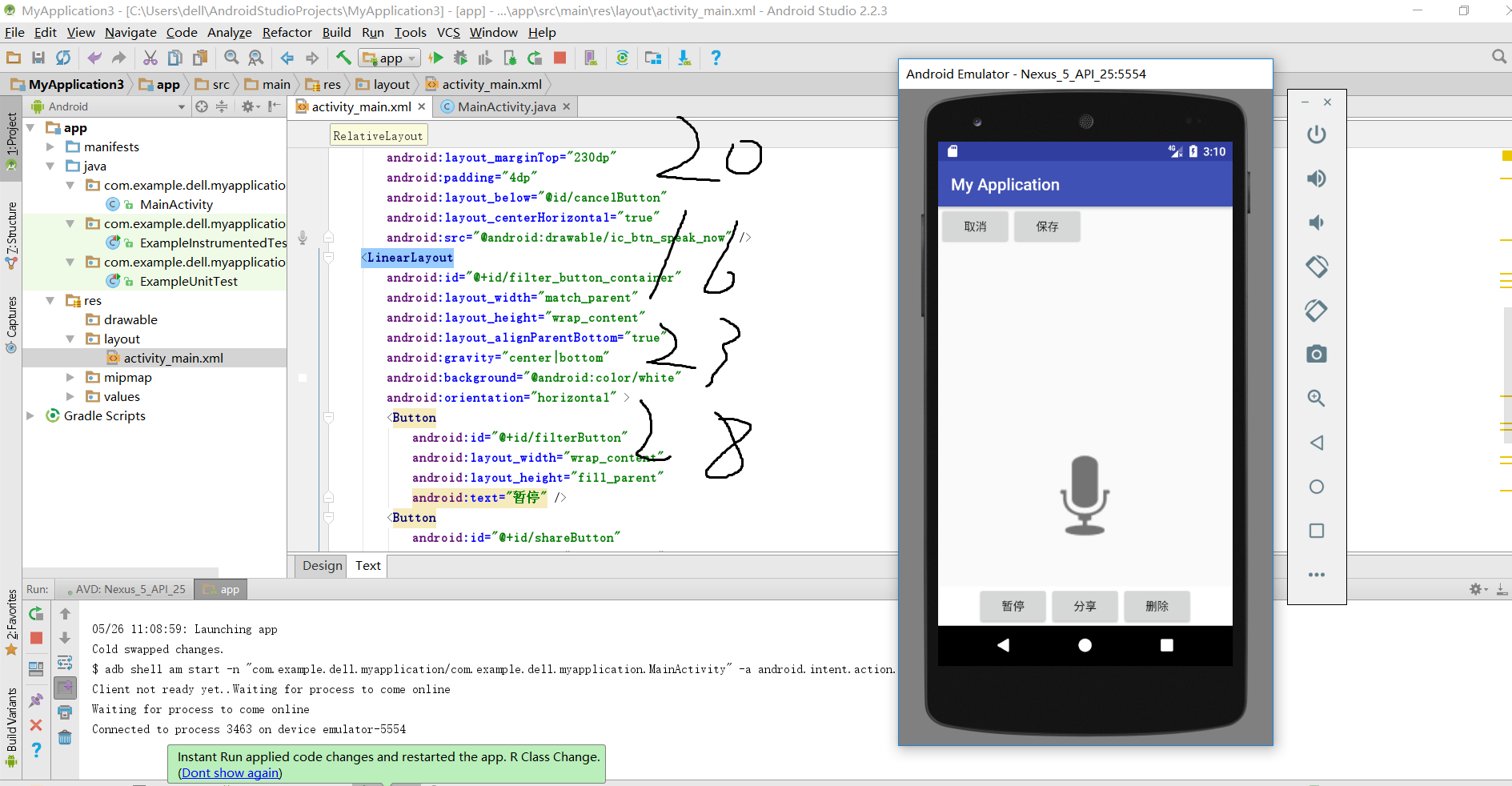The height and width of the screenshot is (786, 1512).
Task: Click the Debug app bug icon
Action: pyautogui.click(x=460, y=58)
